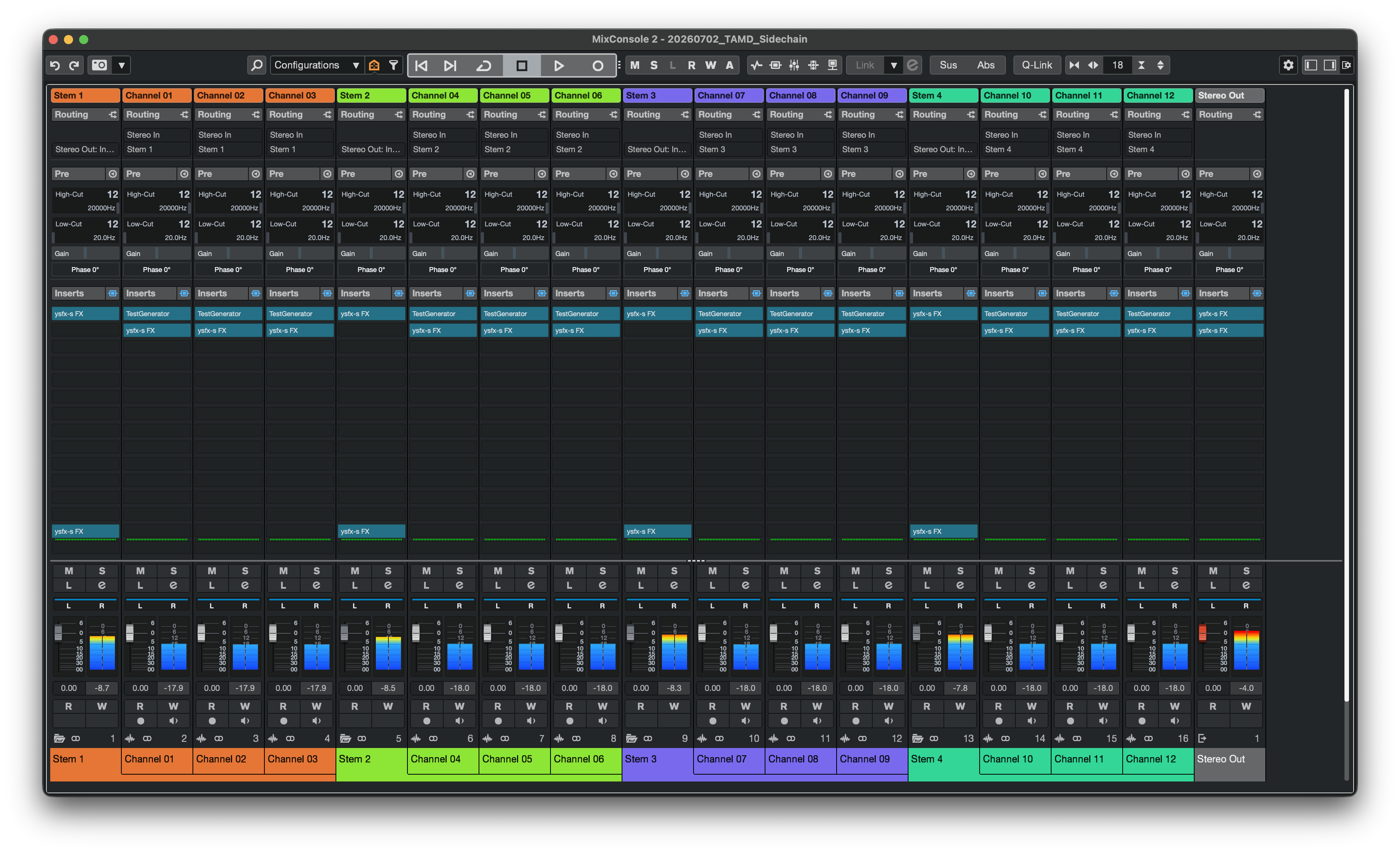The image size is (1400, 853).
Task: Click stereo link icon on Channel 12
Action: click(1148, 739)
